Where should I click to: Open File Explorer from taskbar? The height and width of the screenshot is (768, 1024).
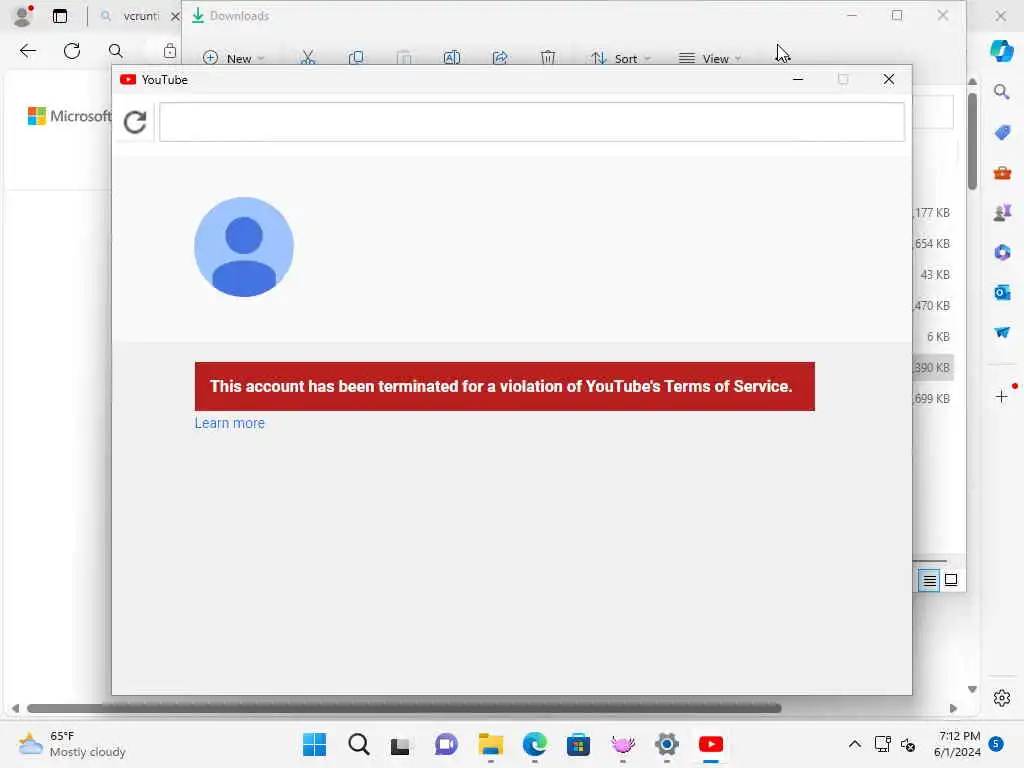pyautogui.click(x=490, y=744)
